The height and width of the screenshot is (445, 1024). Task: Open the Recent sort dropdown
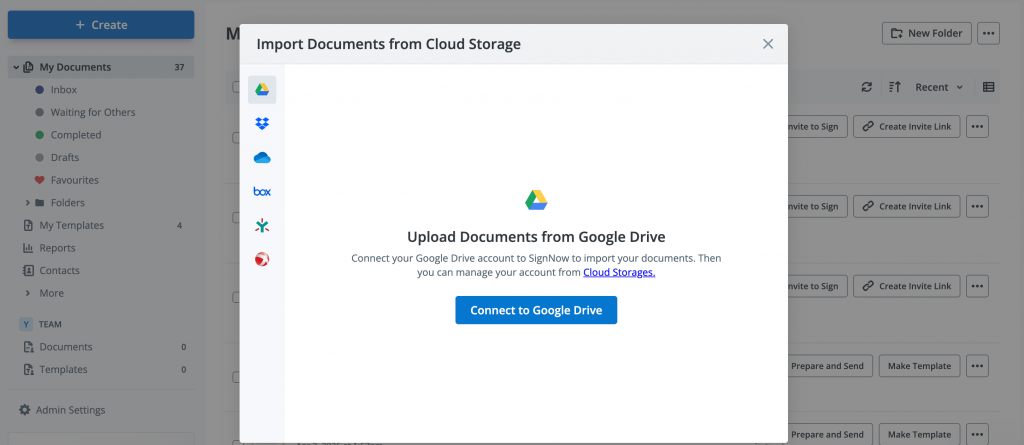pyautogui.click(x=939, y=87)
